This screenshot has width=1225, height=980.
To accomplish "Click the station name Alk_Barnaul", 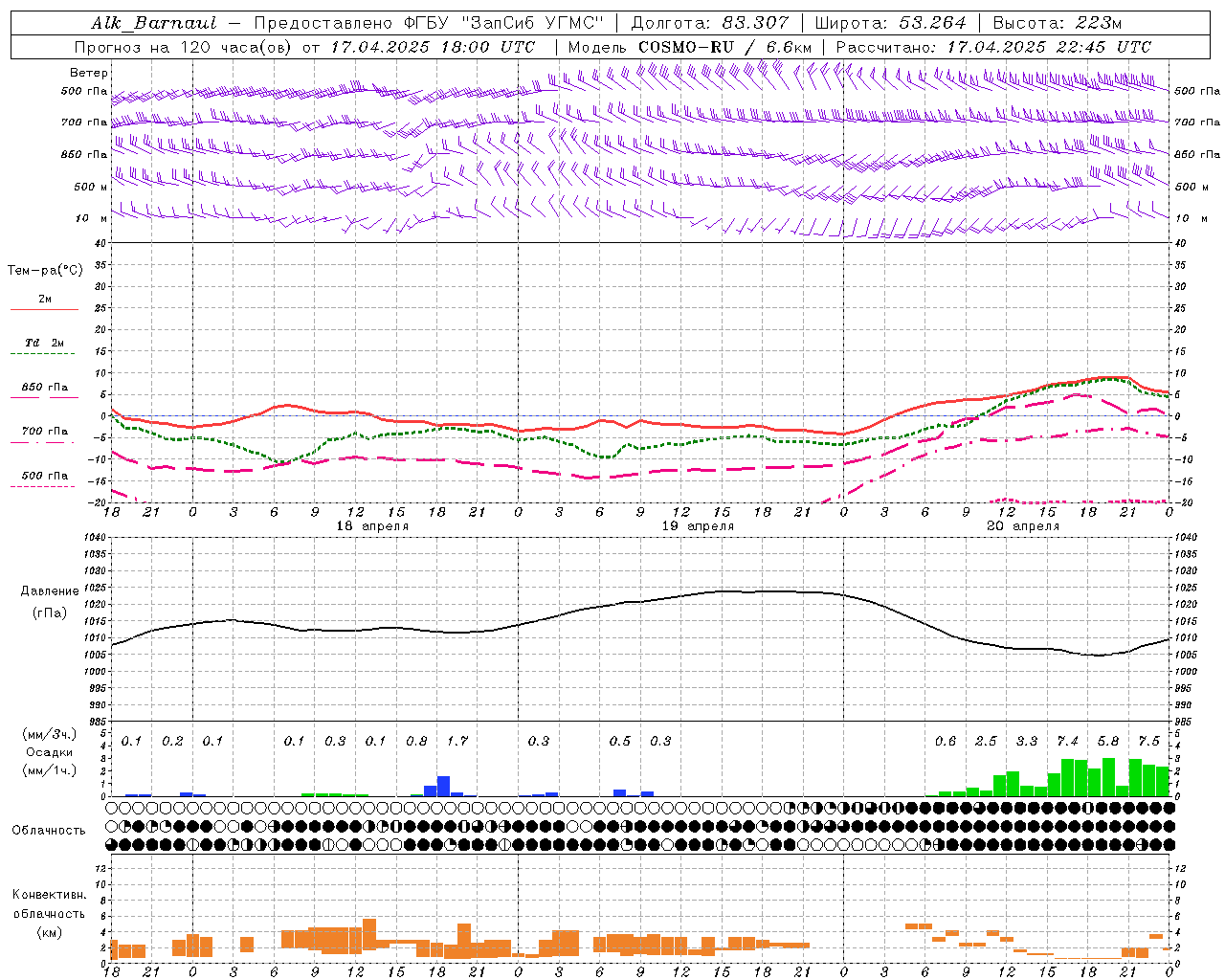I will [x=154, y=23].
